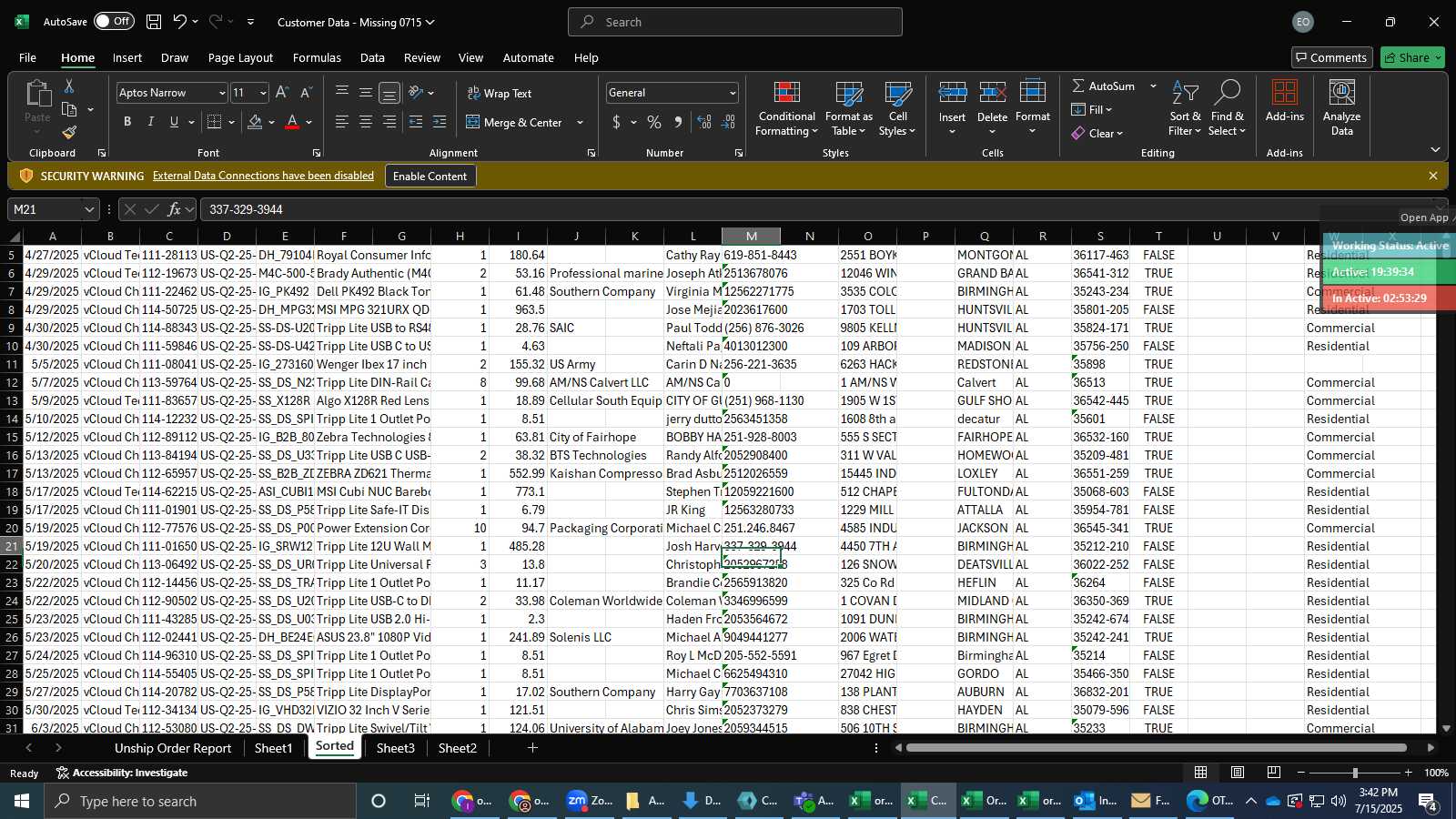Open the Clear dropdown
This screenshot has width=1456, height=819.
pyautogui.click(x=1097, y=133)
